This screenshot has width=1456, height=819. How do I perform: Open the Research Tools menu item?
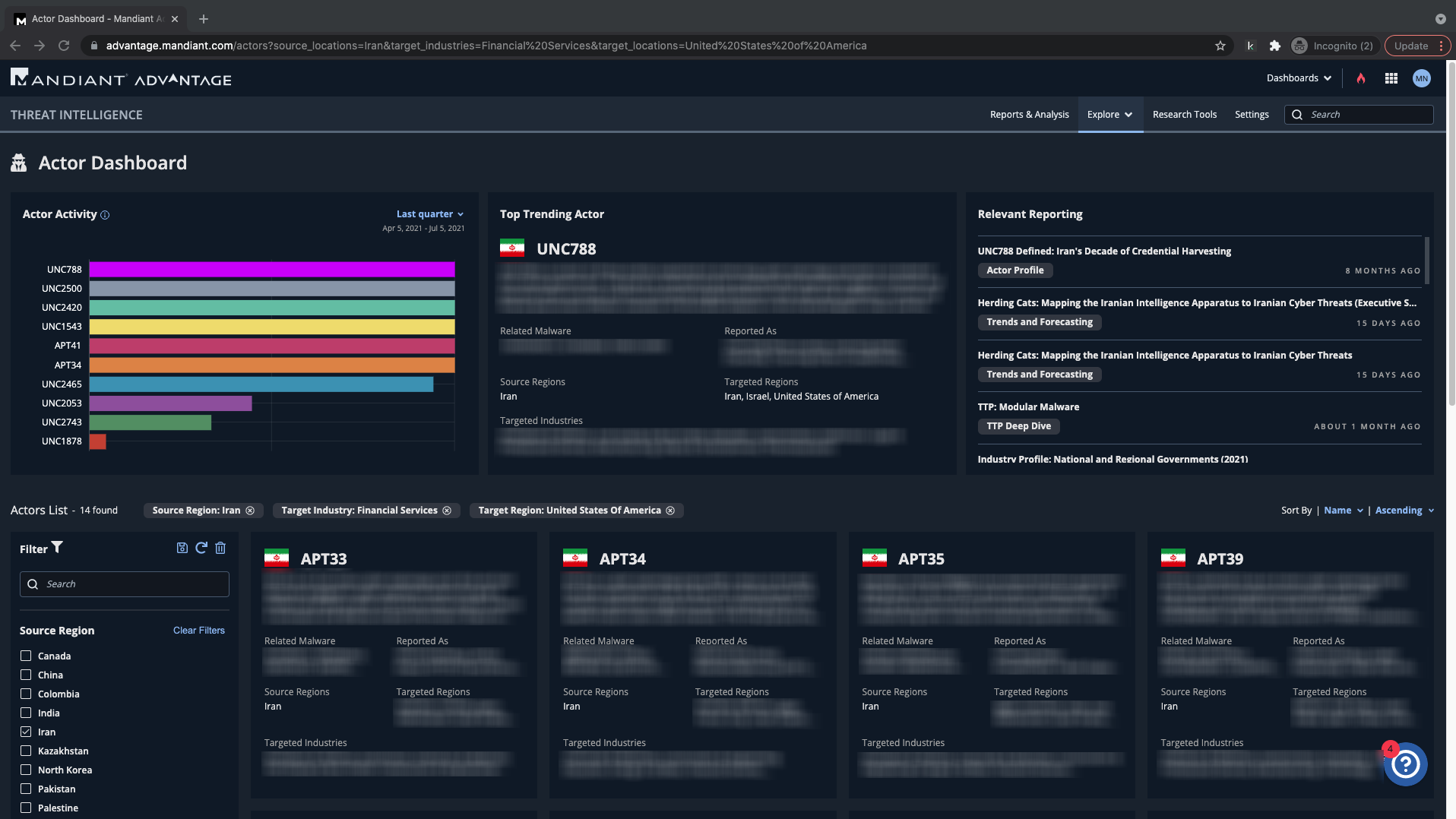pyautogui.click(x=1184, y=115)
